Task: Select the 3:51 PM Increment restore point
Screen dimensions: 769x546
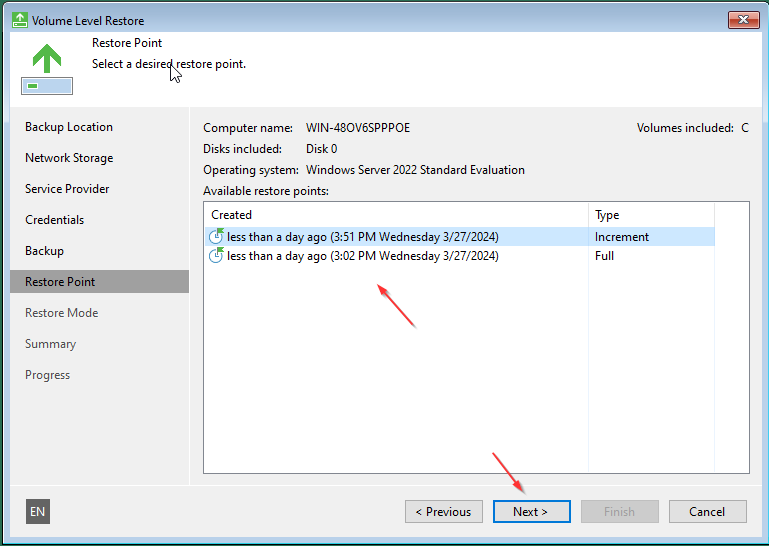Action: [460, 236]
